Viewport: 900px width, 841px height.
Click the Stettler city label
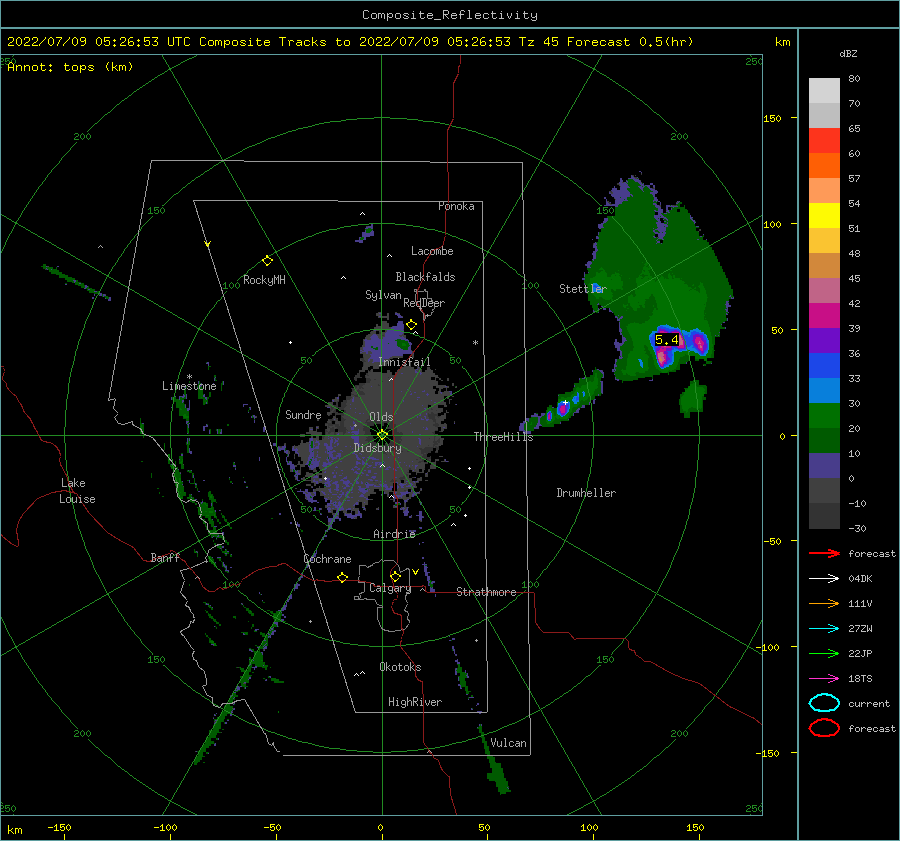pos(583,289)
